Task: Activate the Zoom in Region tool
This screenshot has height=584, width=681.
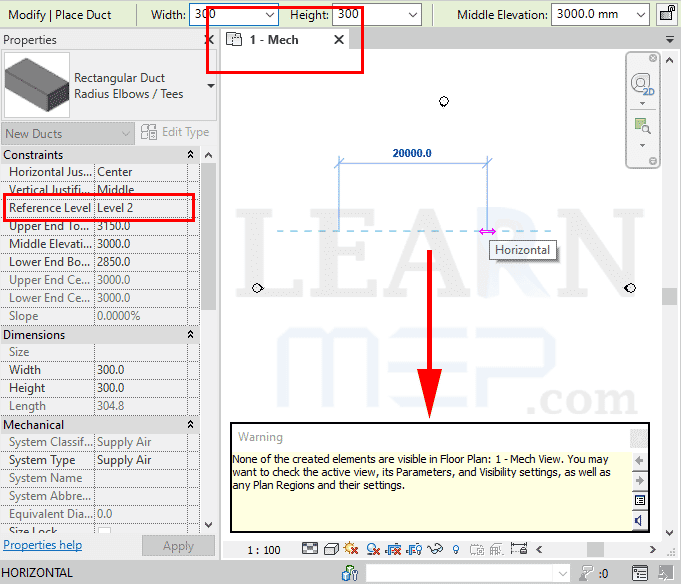Action: [642, 126]
